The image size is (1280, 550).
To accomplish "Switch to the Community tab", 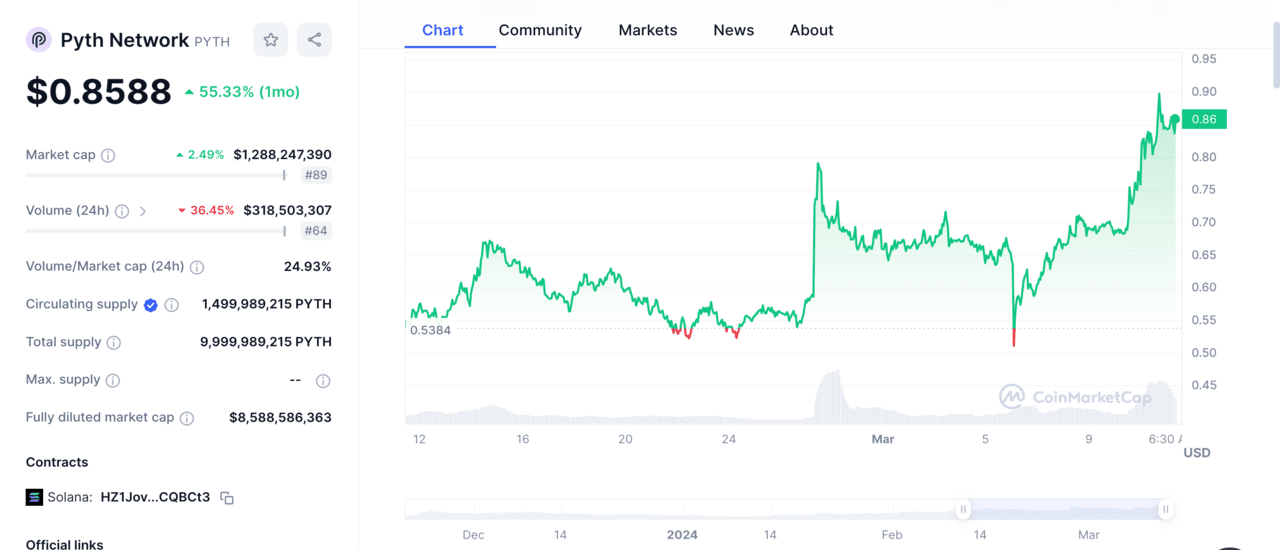I will tap(540, 30).
